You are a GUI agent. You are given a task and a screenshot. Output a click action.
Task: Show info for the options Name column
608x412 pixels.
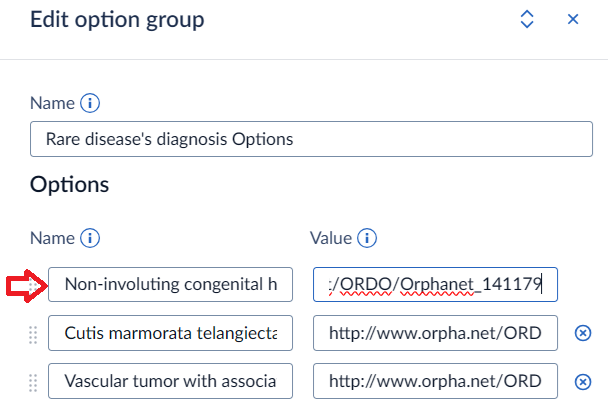pos(90,238)
